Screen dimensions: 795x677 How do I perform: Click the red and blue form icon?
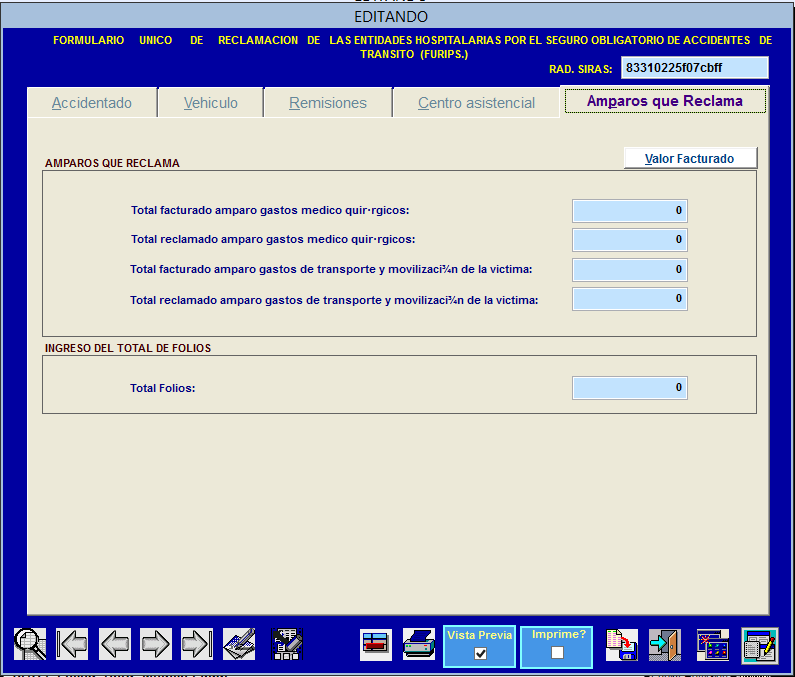(376, 645)
